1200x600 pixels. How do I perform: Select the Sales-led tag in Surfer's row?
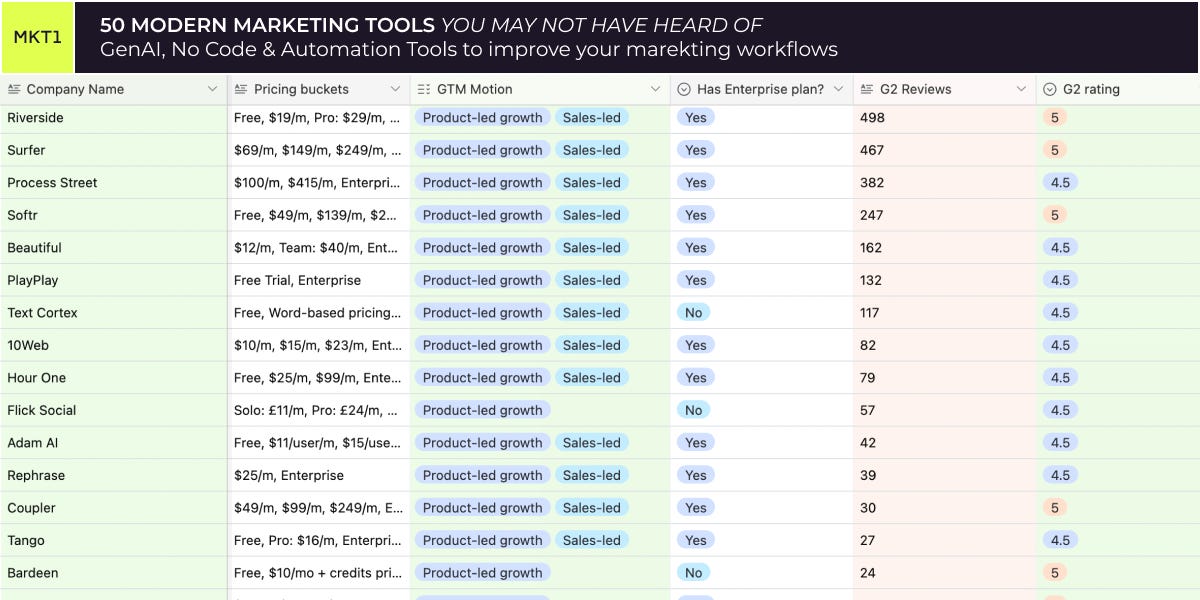click(592, 150)
